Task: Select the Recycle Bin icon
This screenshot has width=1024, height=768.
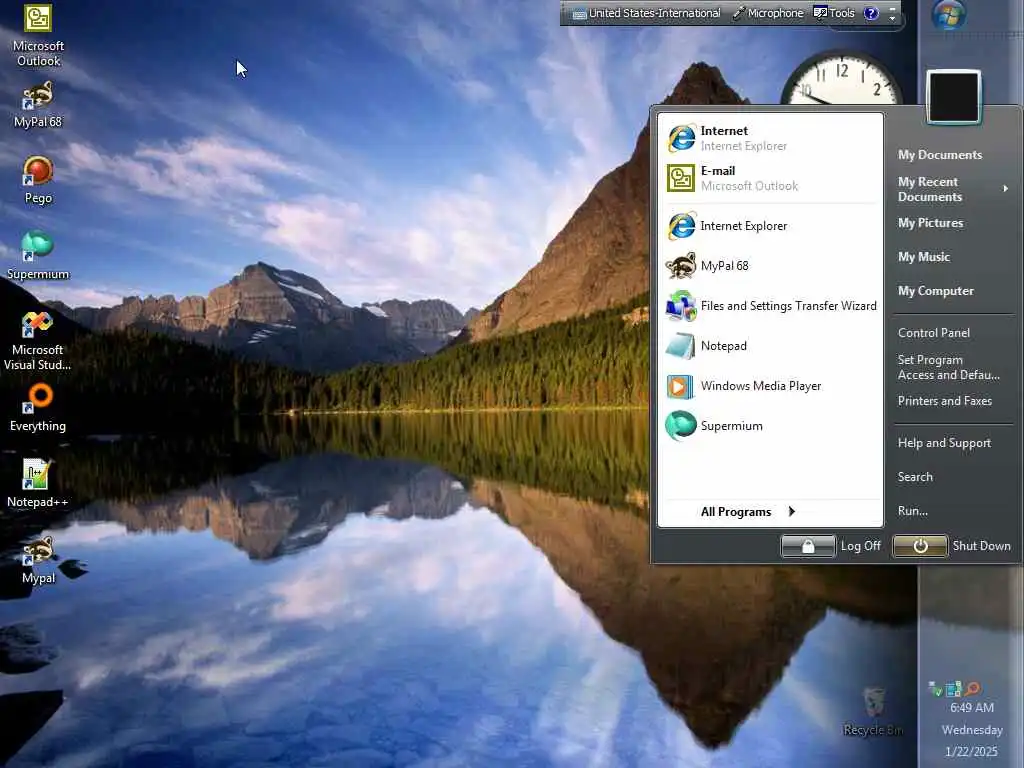Action: (x=873, y=711)
